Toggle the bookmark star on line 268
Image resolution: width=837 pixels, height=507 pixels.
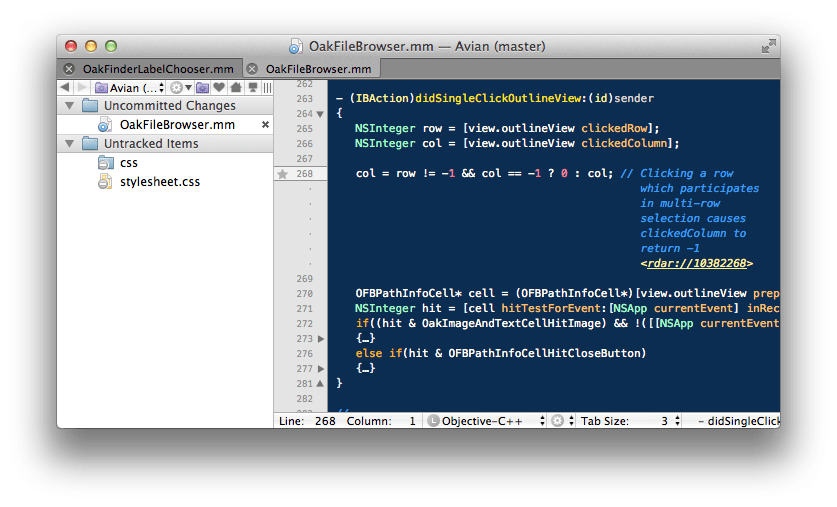pos(282,174)
